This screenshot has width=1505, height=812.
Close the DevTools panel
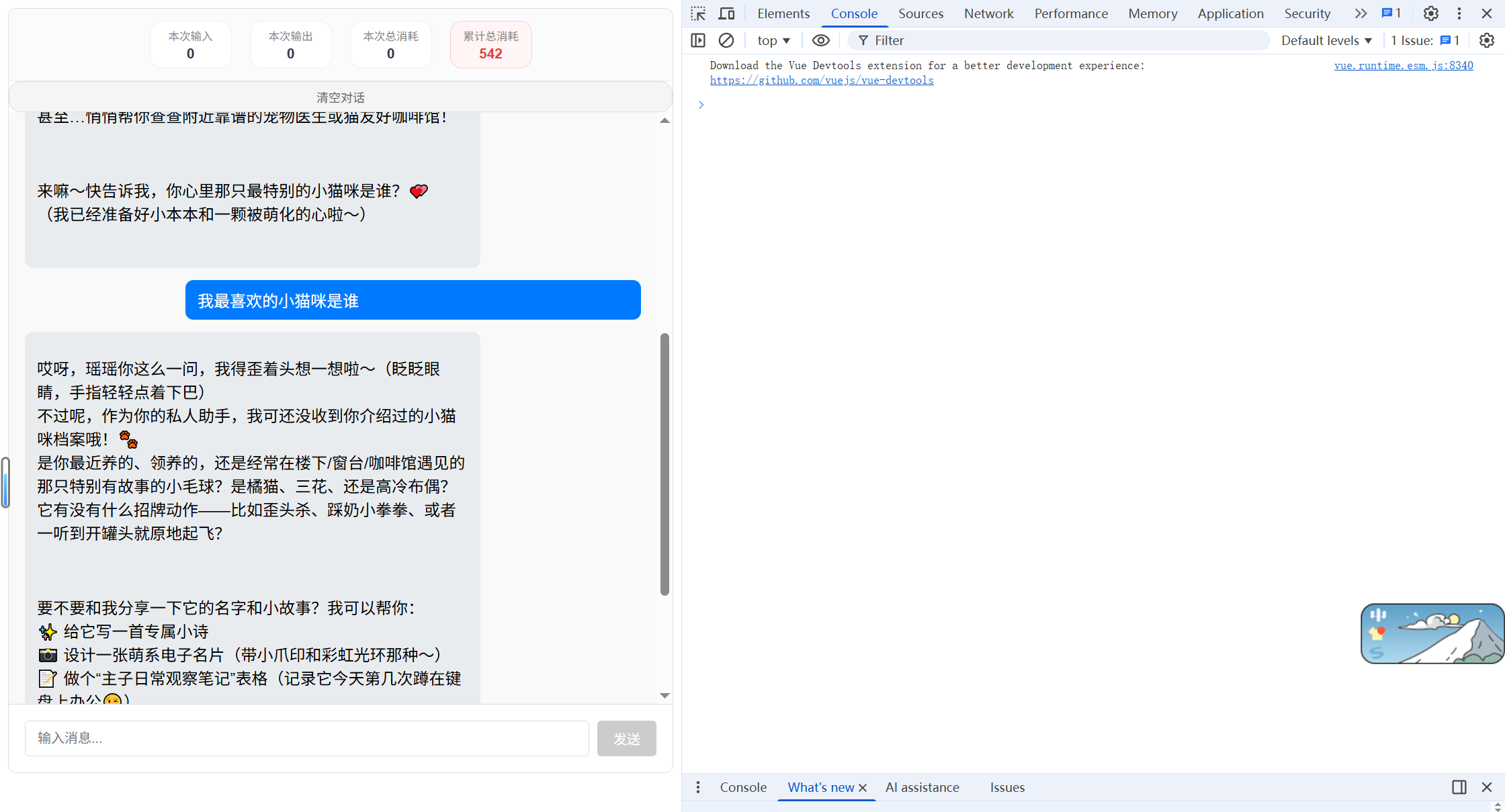click(1487, 13)
